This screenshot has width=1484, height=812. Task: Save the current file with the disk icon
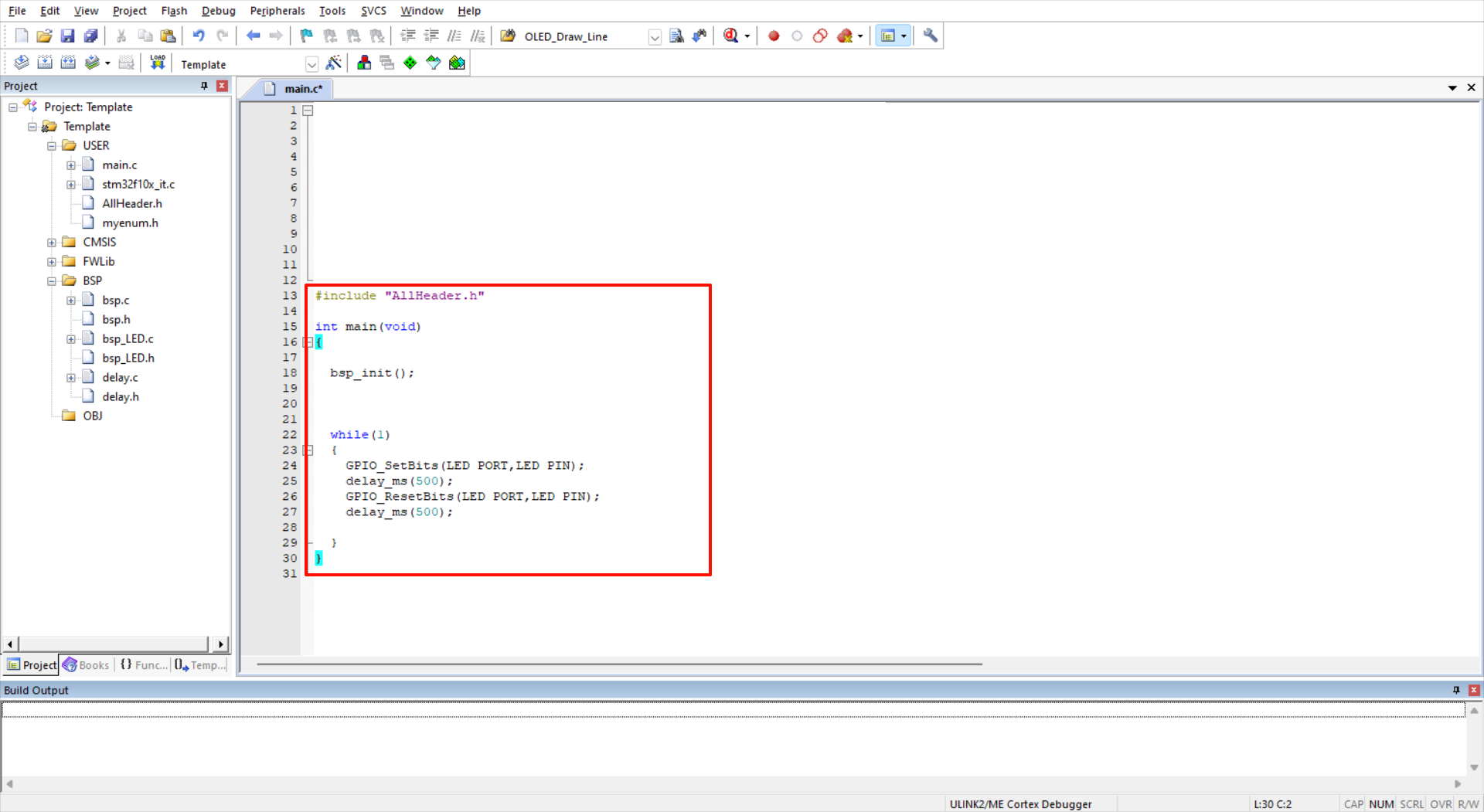click(67, 36)
